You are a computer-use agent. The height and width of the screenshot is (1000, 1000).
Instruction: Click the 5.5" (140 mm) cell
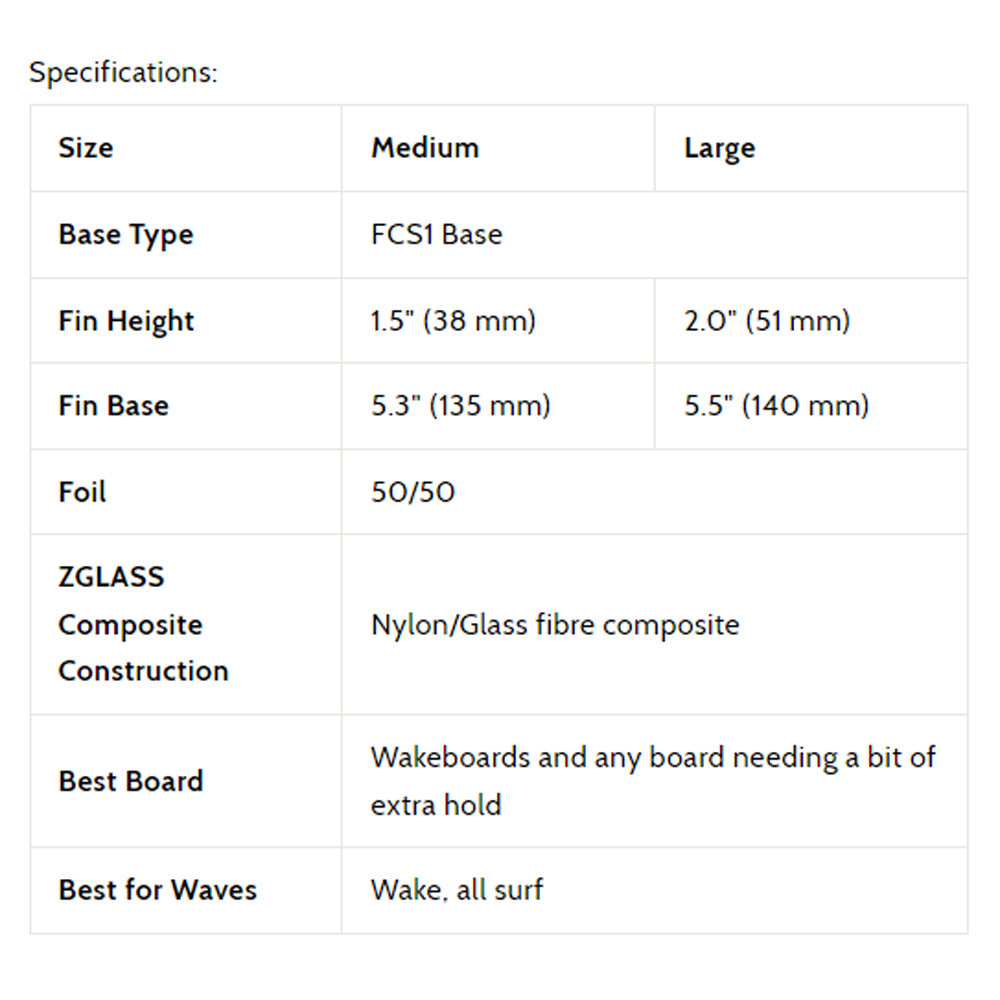click(x=776, y=406)
